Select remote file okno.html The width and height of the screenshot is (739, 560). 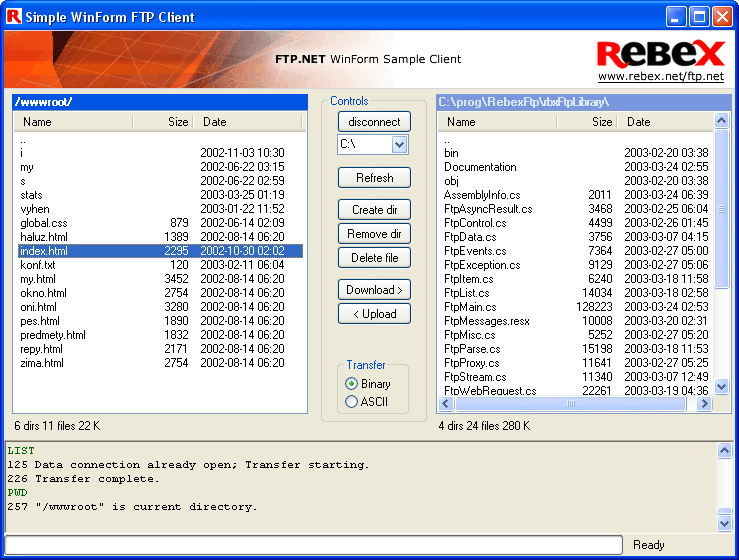pos(43,293)
